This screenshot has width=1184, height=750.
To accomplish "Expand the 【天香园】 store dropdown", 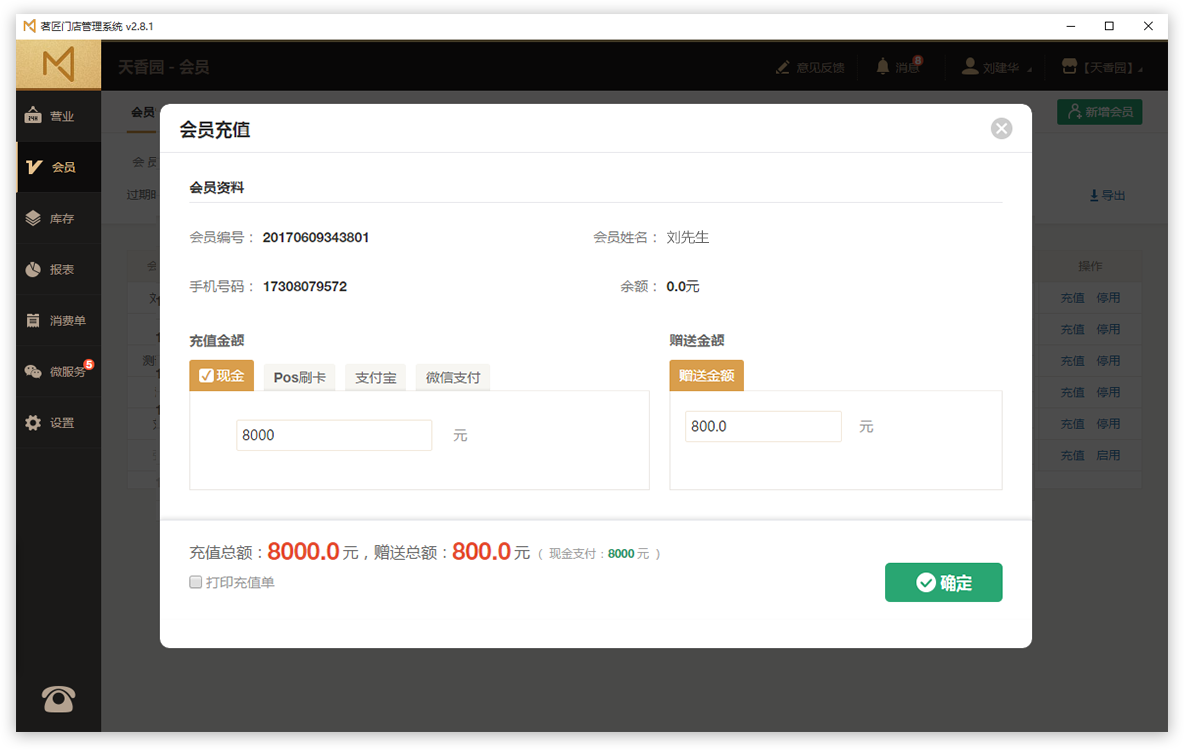I will pos(1102,67).
